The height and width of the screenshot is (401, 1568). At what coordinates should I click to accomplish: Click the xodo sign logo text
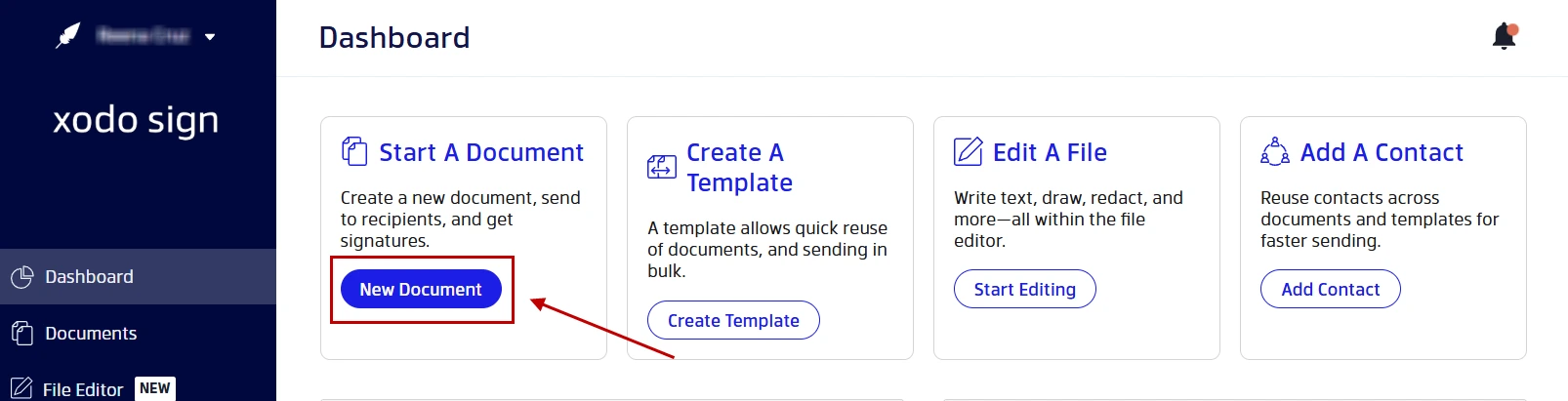click(x=136, y=120)
